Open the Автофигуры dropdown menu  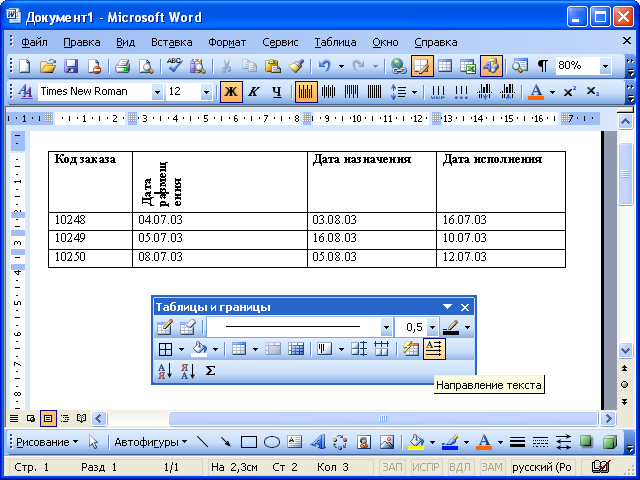tap(151, 442)
